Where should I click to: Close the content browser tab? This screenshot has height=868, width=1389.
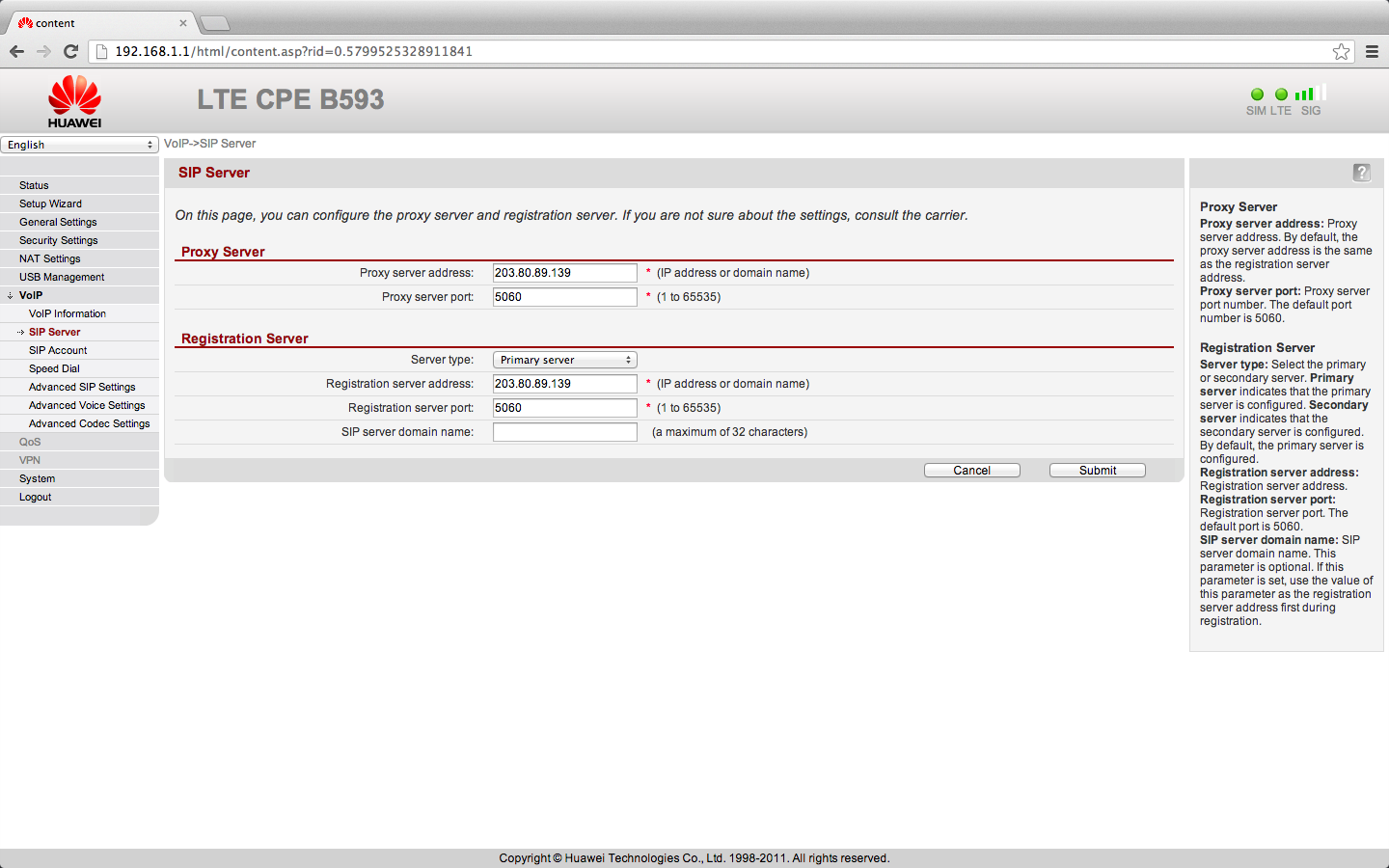coord(183,23)
